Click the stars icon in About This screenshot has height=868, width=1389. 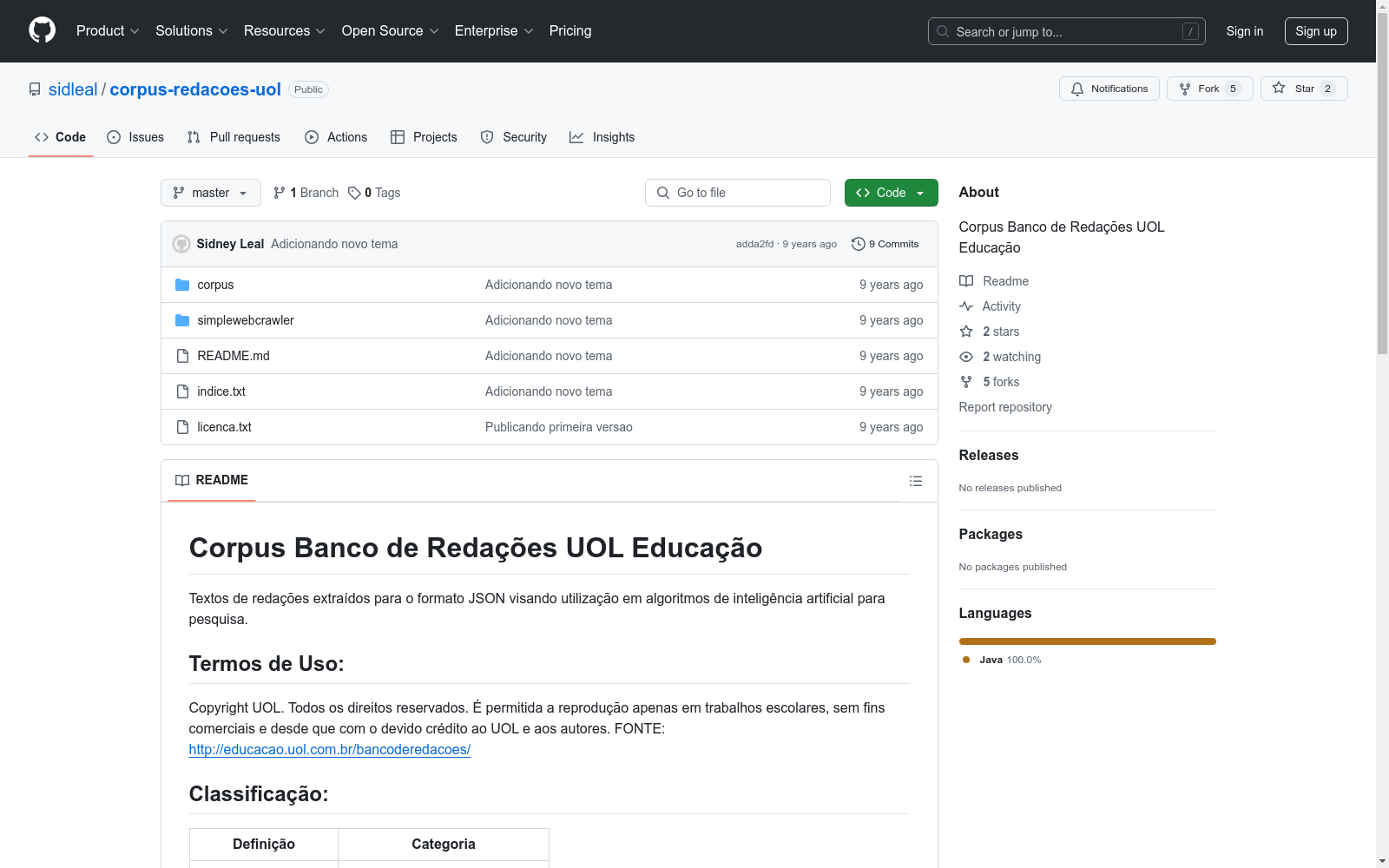pyautogui.click(x=966, y=332)
